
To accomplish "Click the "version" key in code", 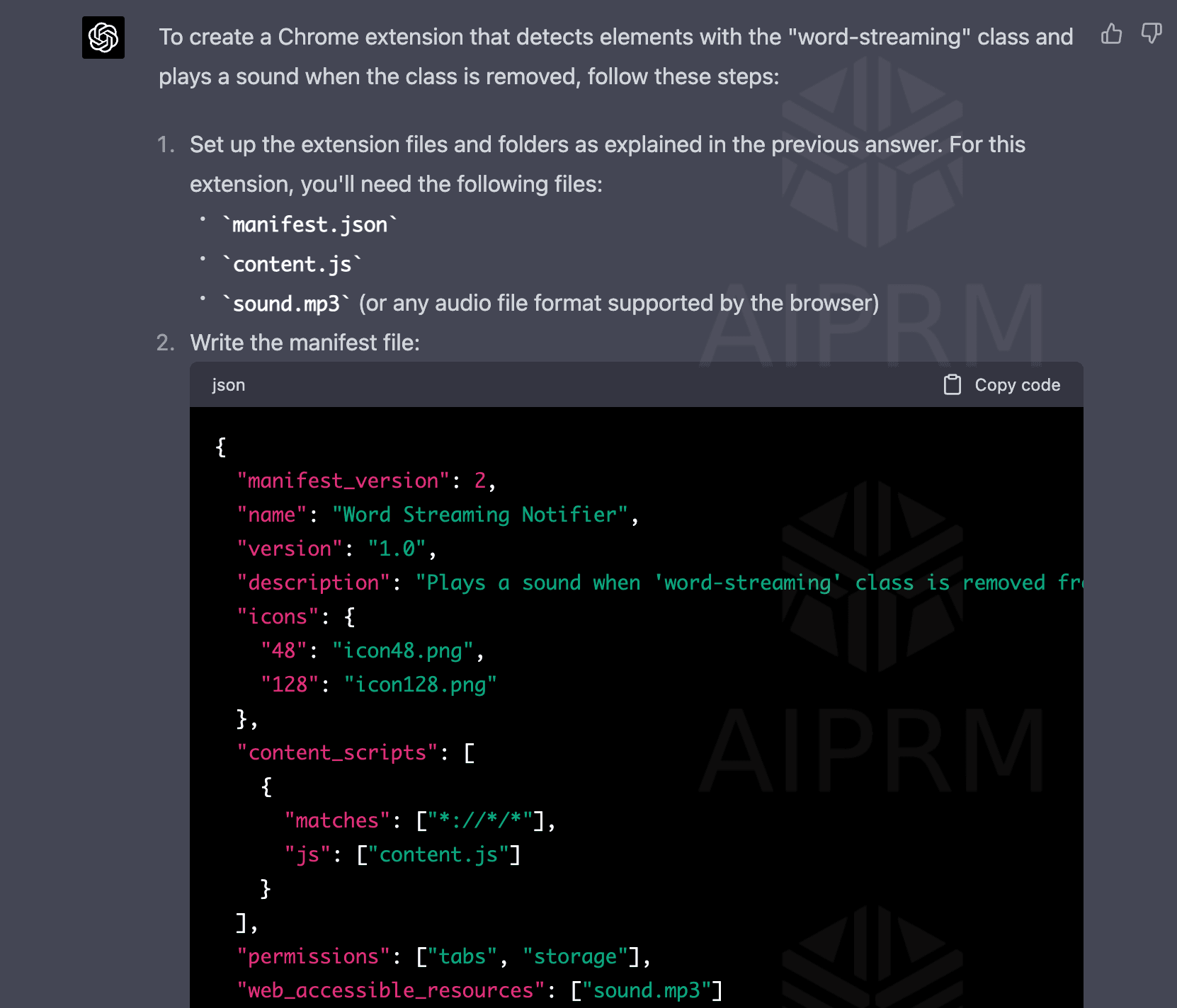I will click(290, 549).
